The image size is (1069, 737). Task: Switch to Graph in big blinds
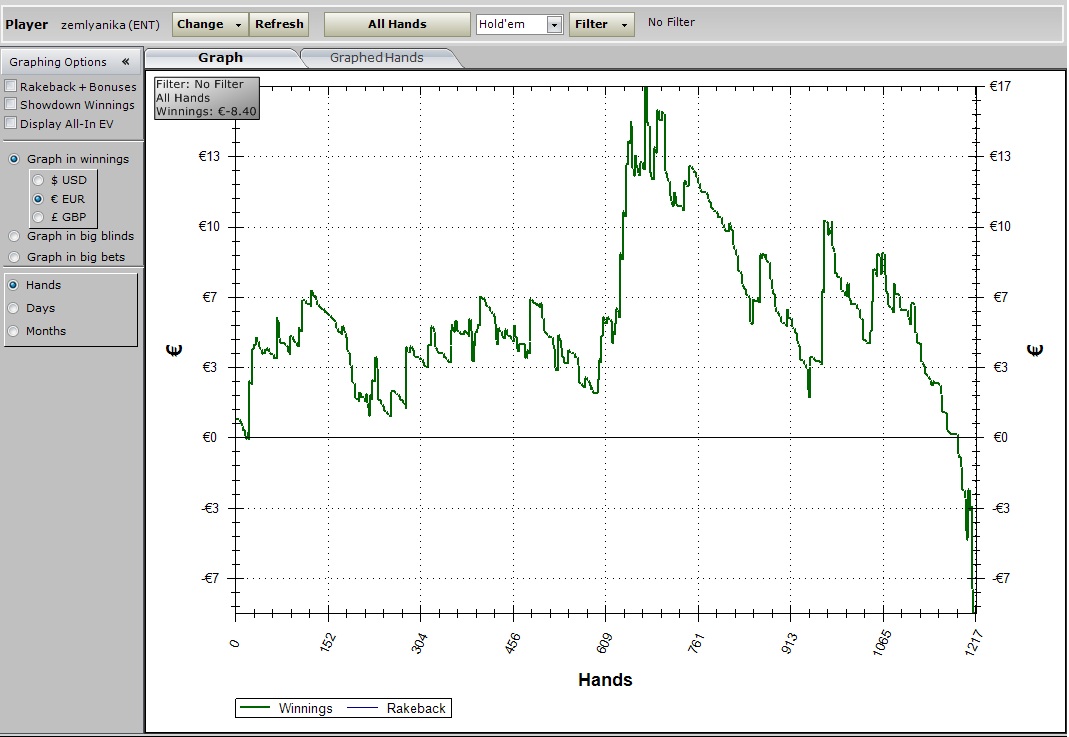tap(14, 237)
